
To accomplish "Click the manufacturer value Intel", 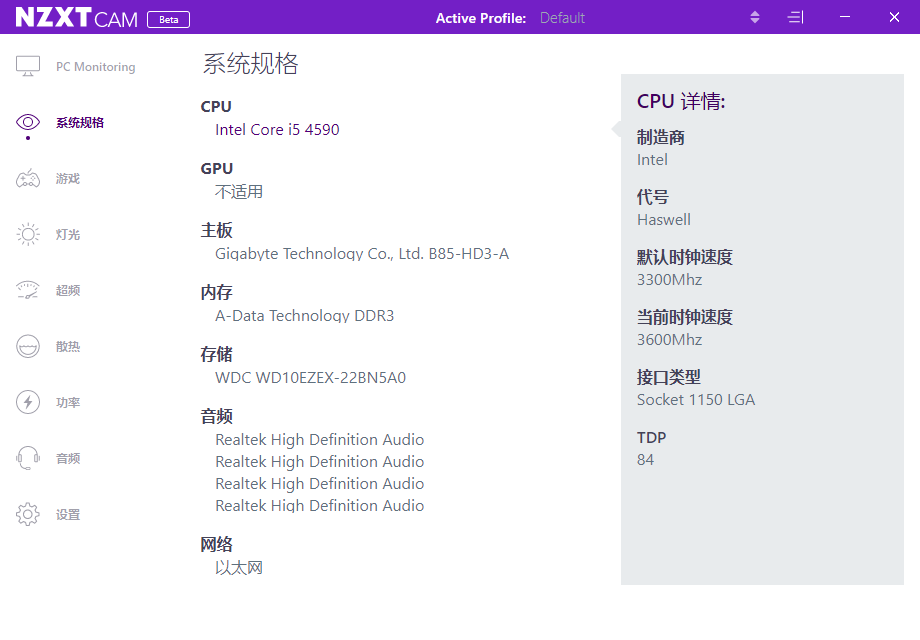I will 652,160.
